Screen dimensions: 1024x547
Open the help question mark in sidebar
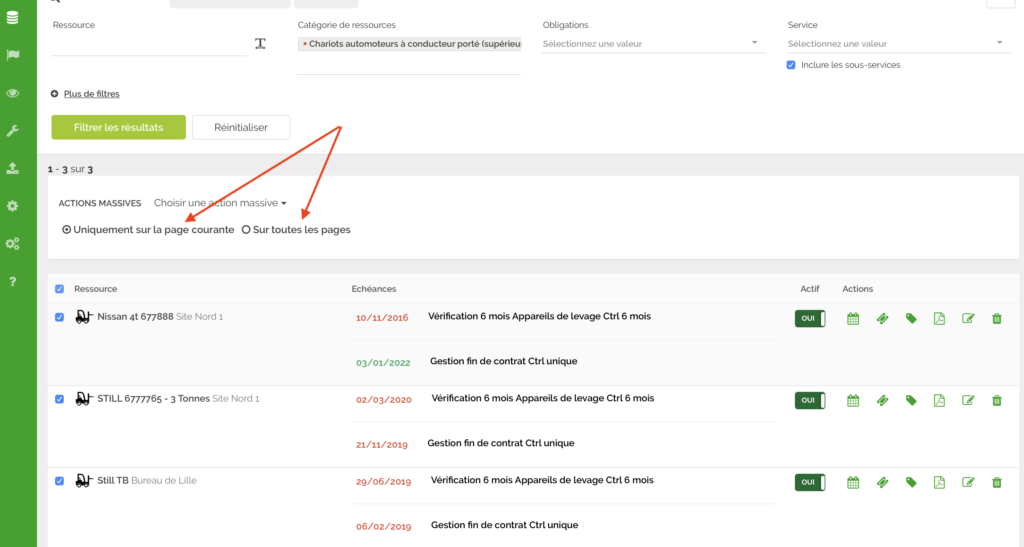tap(13, 282)
